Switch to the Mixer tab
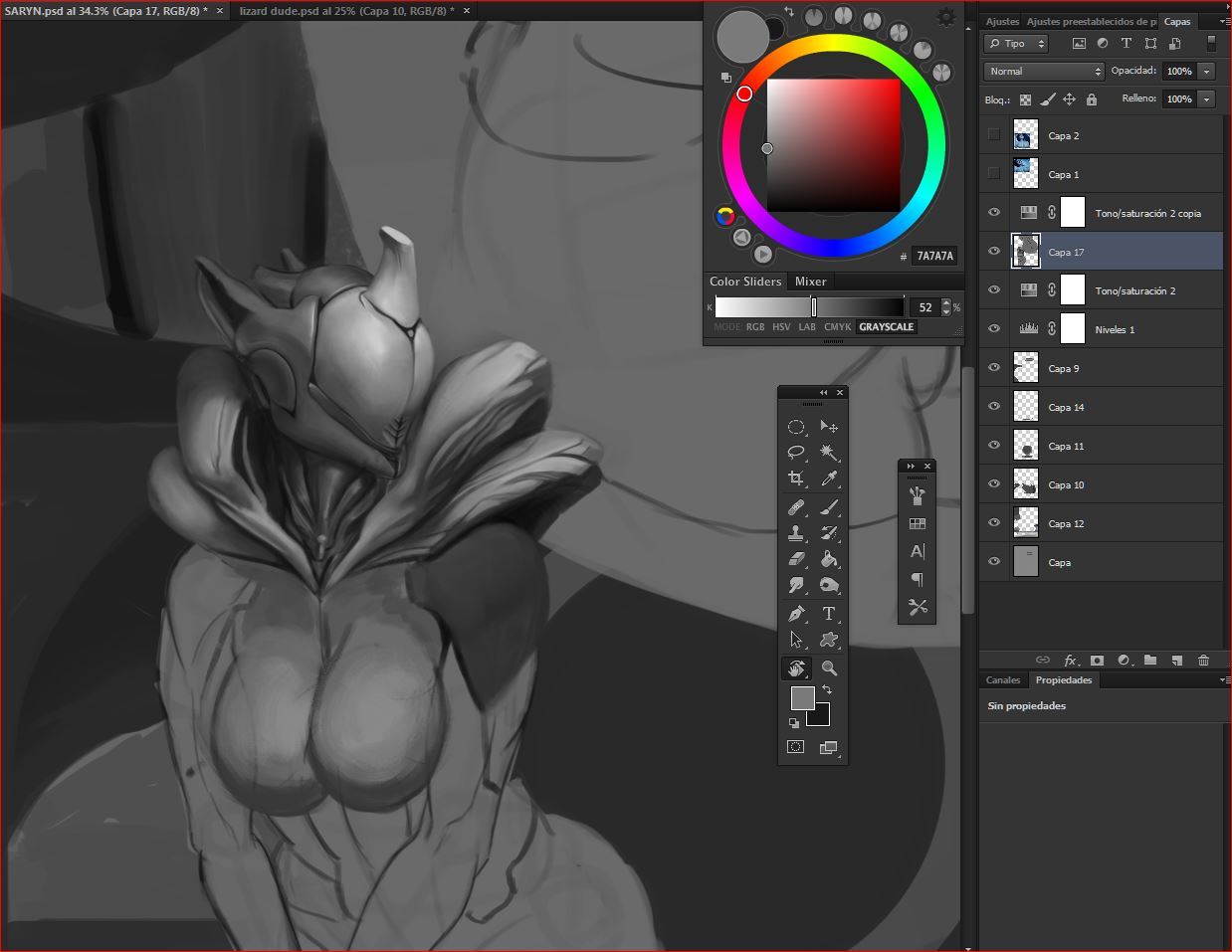Viewport: 1232px width, 952px height. click(810, 282)
